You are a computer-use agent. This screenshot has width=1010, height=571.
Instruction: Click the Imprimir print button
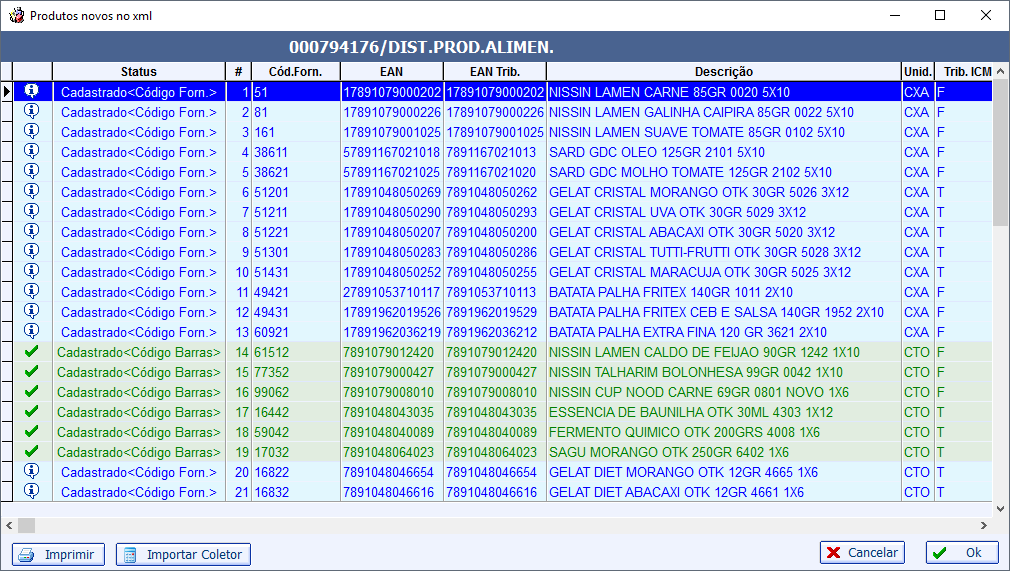pyautogui.click(x=58, y=554)
